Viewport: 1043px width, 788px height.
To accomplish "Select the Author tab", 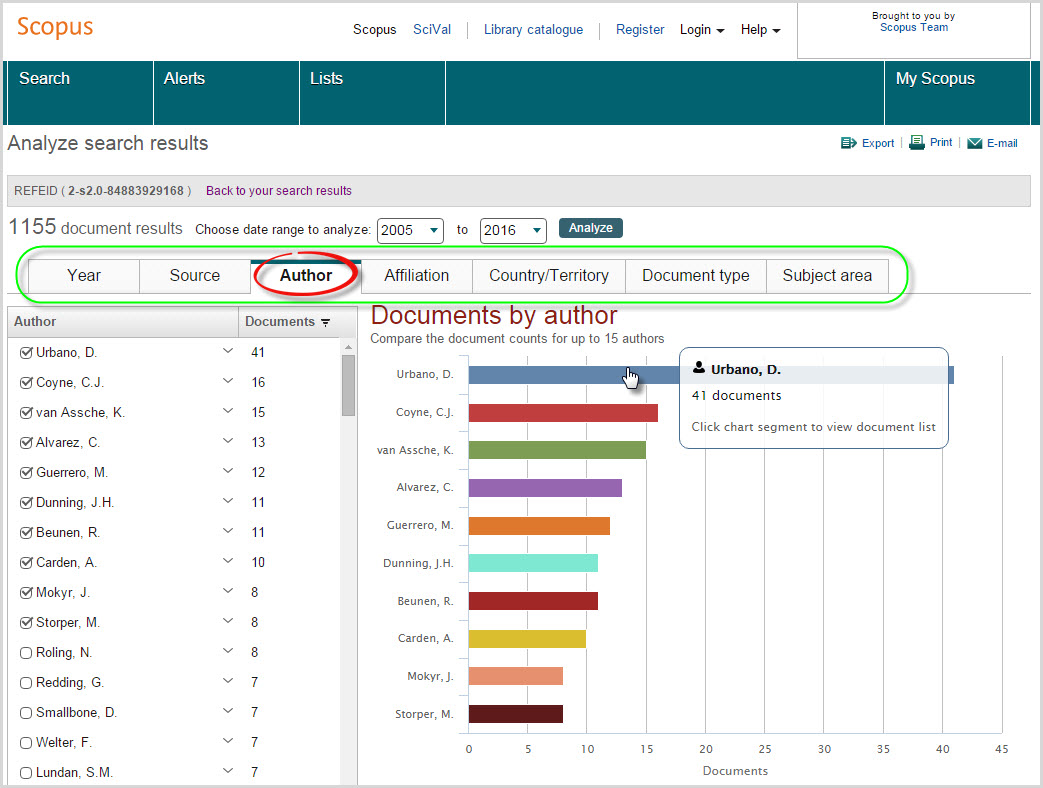I will click(306, 276).
